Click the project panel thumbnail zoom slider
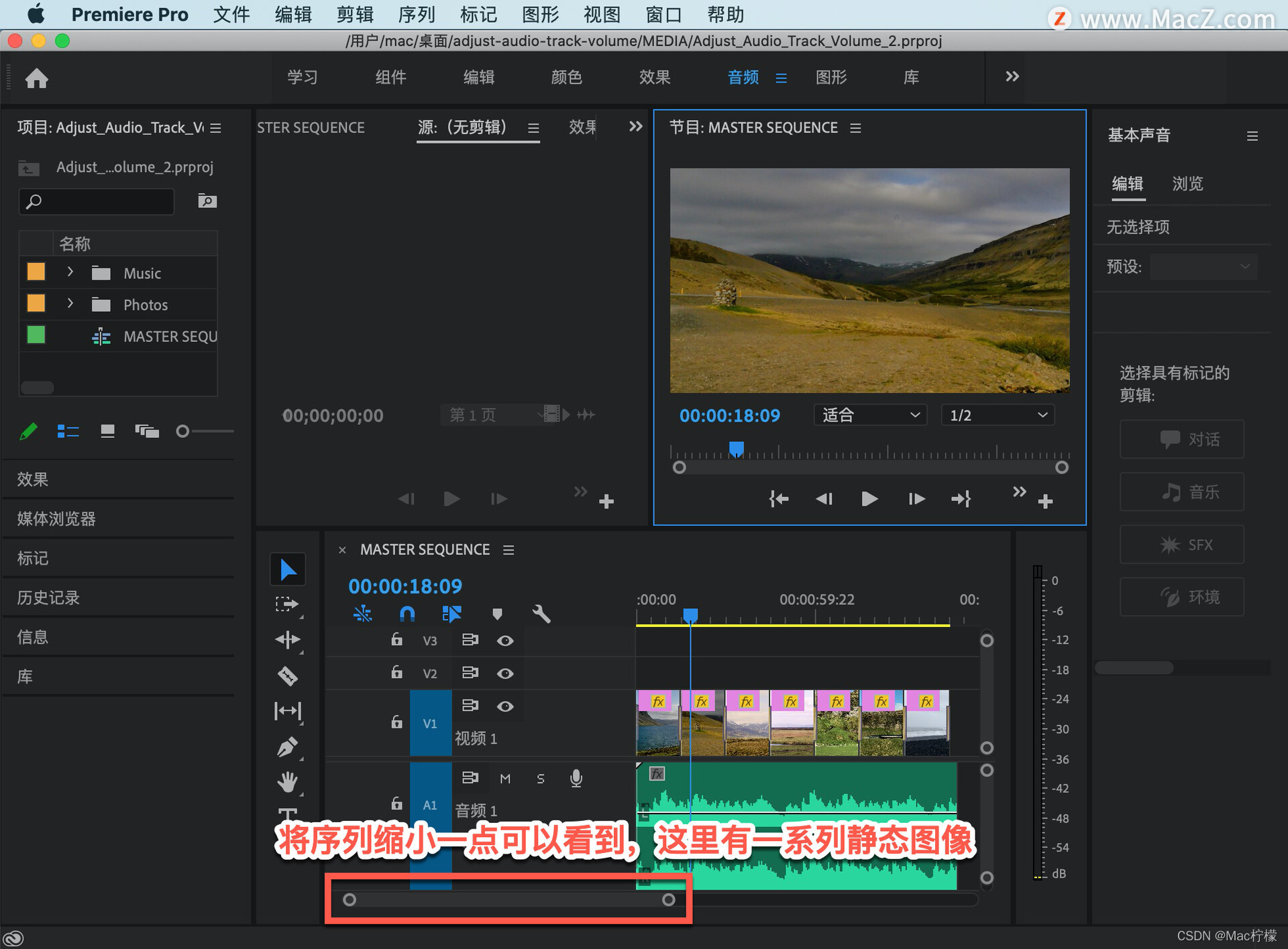 182,431
